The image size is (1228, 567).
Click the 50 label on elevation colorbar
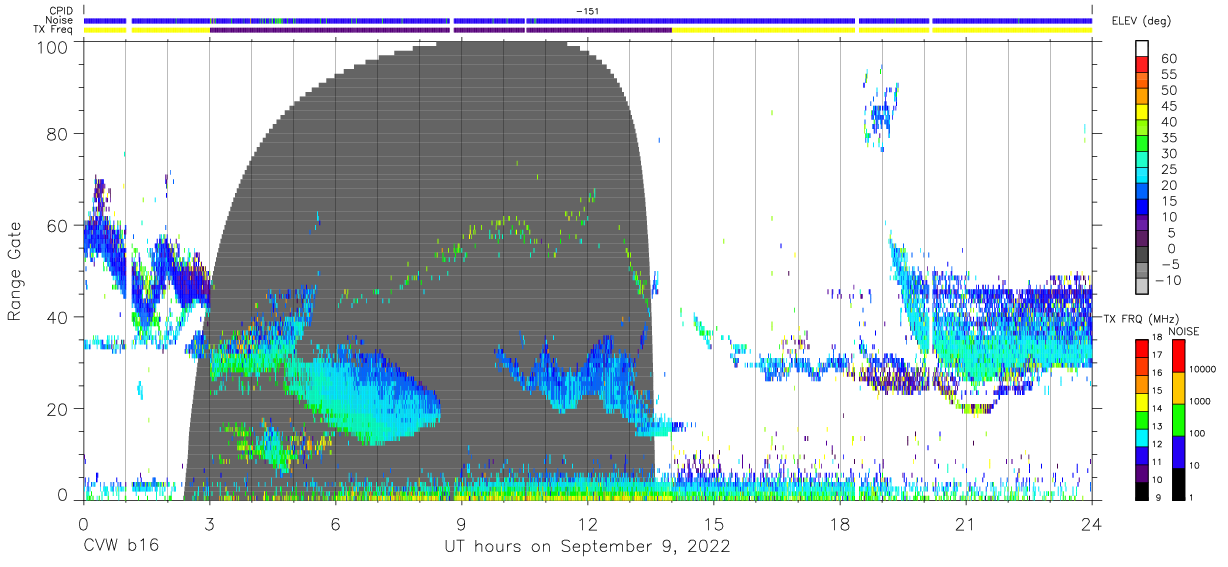click(1170, 91)
